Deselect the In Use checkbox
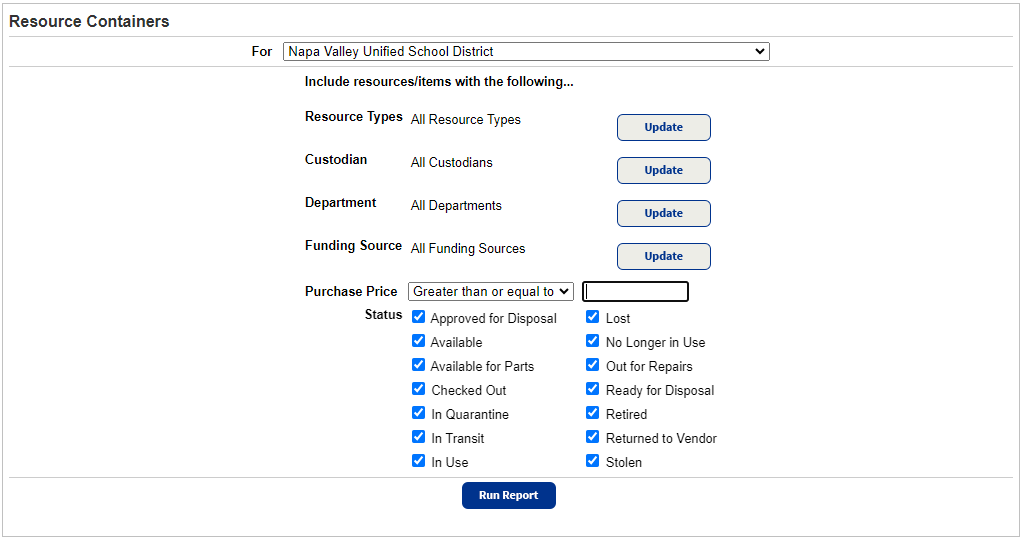Viewport: 1023px width, 538px height. tap(418, 461)
